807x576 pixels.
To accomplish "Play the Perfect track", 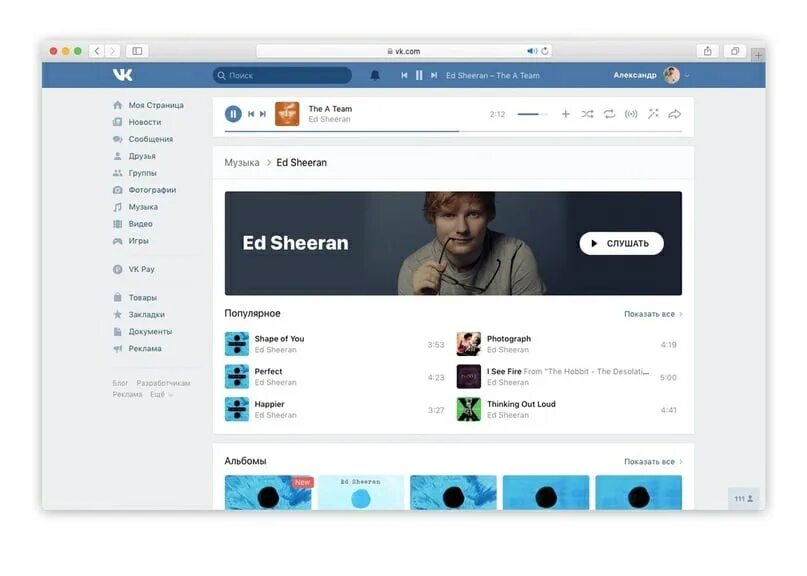I will (335, 377).
